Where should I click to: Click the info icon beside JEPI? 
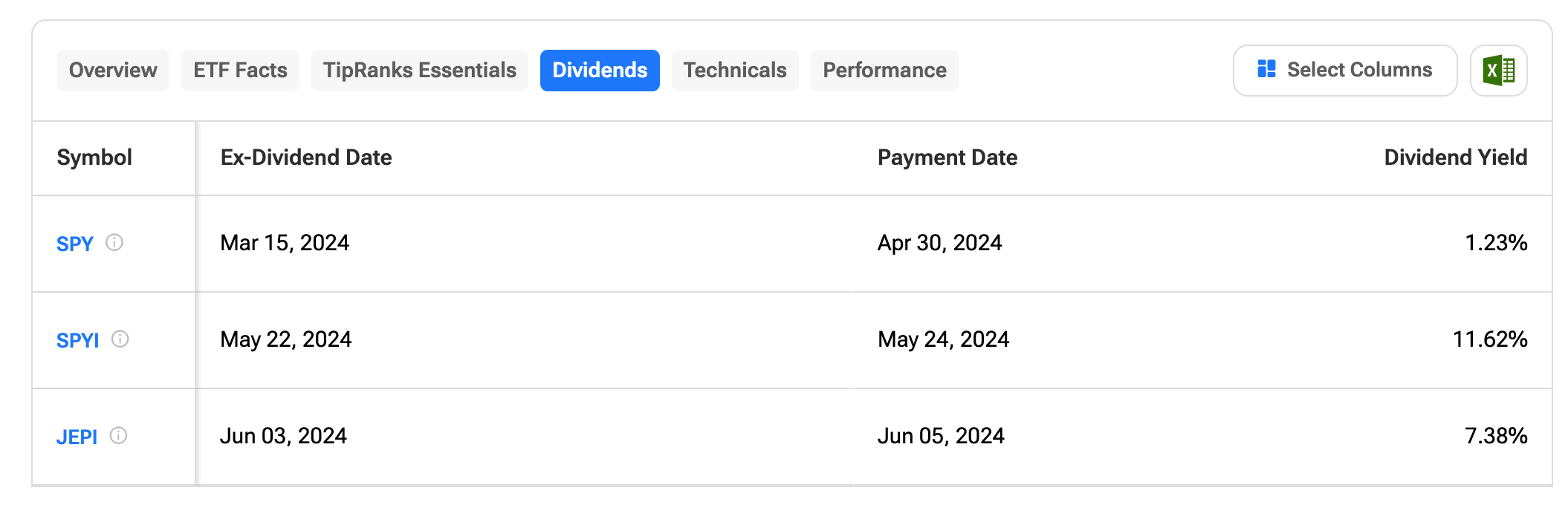[x=119, y=436]
